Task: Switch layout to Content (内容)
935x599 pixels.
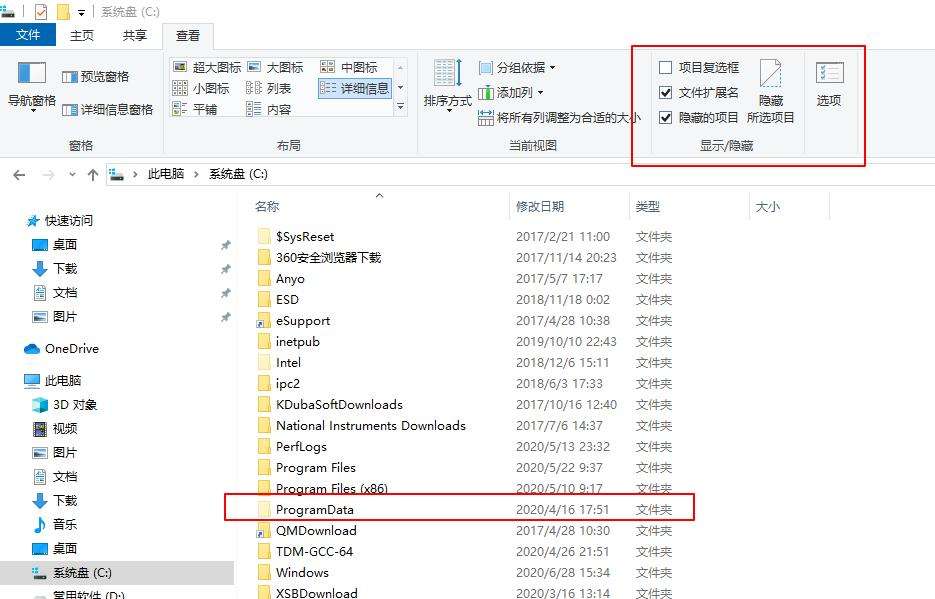Action: click(269, 109)
